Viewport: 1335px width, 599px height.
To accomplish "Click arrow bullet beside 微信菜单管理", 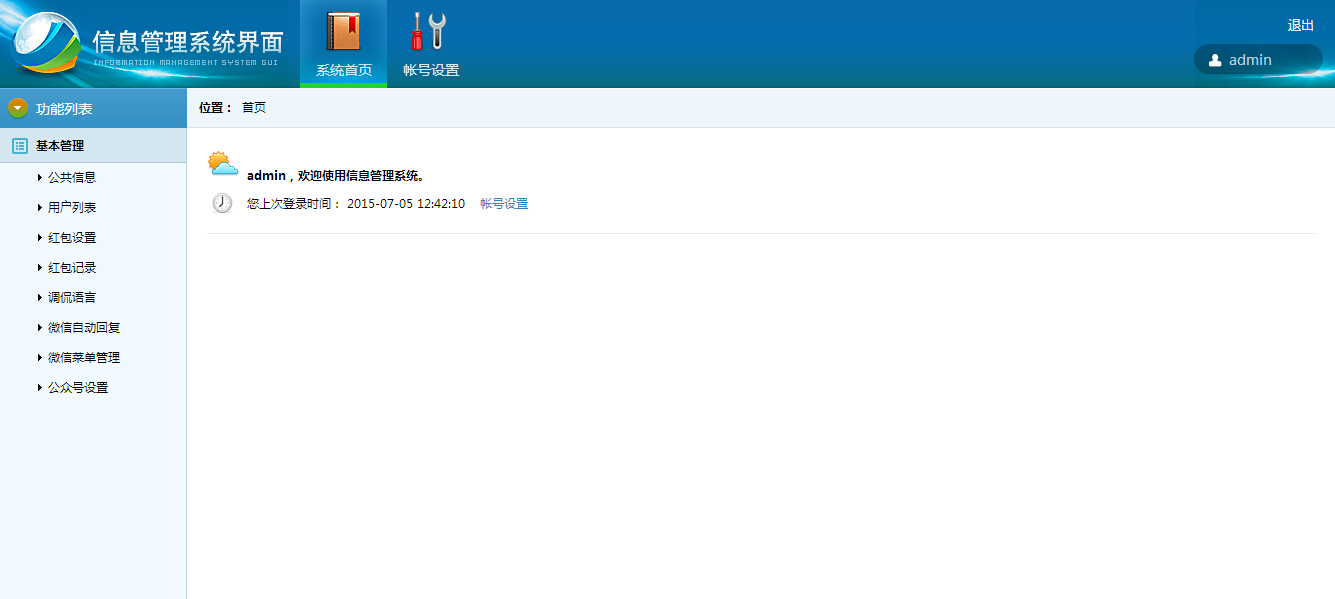I will (40, 358).
